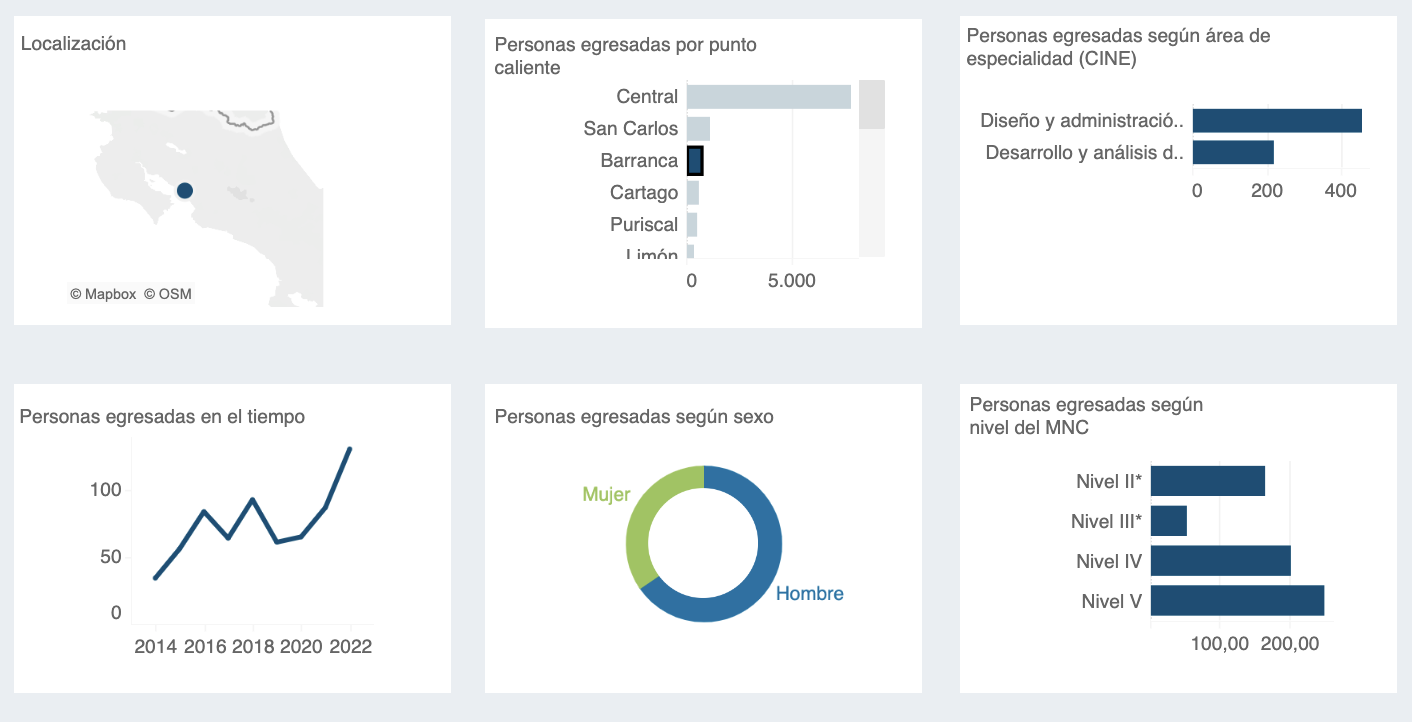Click the Puriscal bar
The image size is (1412, 722).
pyautogui.click(x=691, y=225)
